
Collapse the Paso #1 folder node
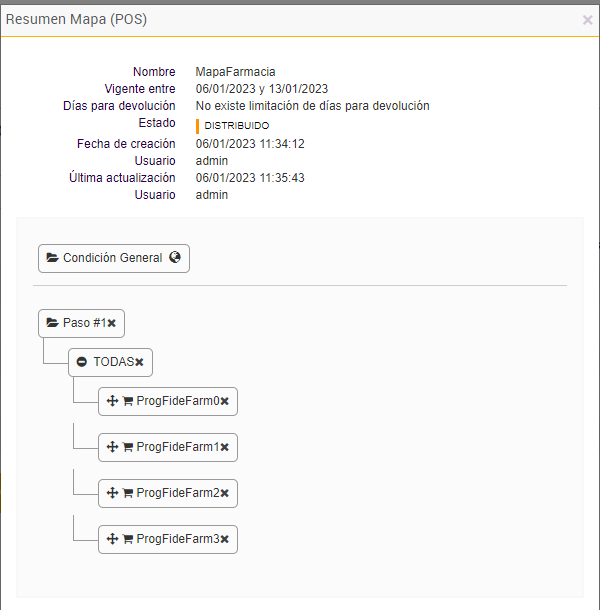pyautogui.click(x=52, y=324)
